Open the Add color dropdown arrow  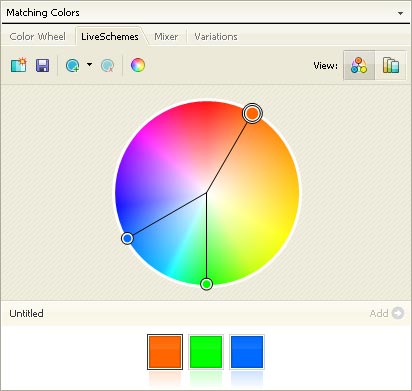click(x=89, y=65)
